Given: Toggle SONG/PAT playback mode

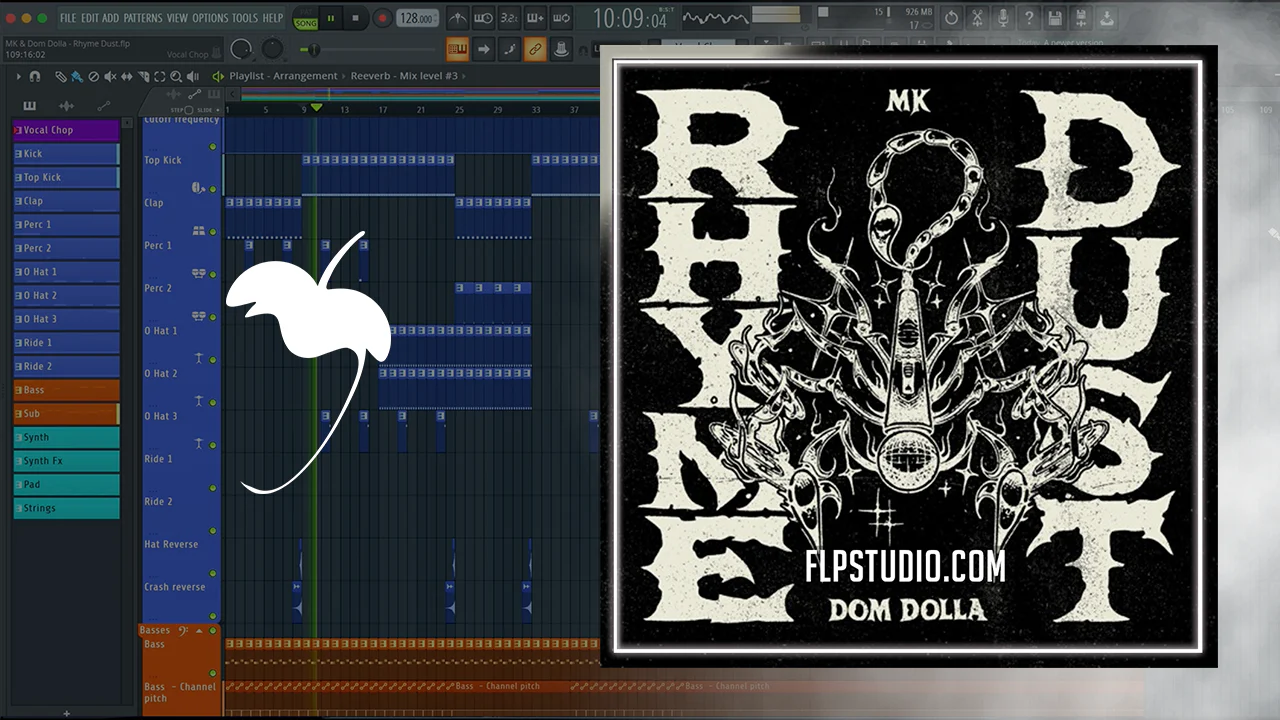Looking at the screenshot, I should (305, 19).
